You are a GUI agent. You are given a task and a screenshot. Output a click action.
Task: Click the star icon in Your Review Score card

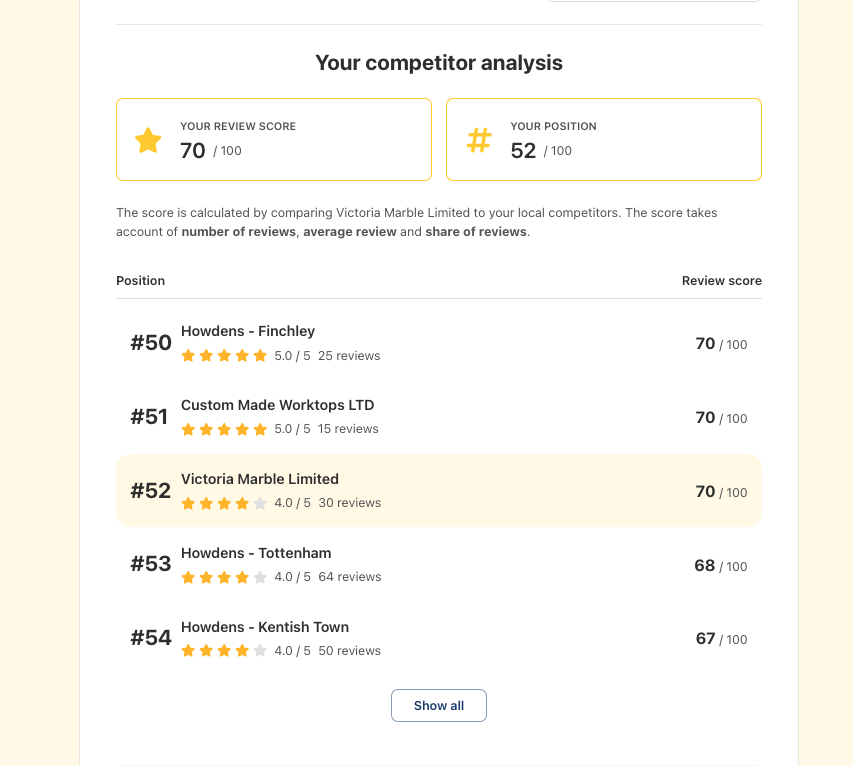[147, 139]
